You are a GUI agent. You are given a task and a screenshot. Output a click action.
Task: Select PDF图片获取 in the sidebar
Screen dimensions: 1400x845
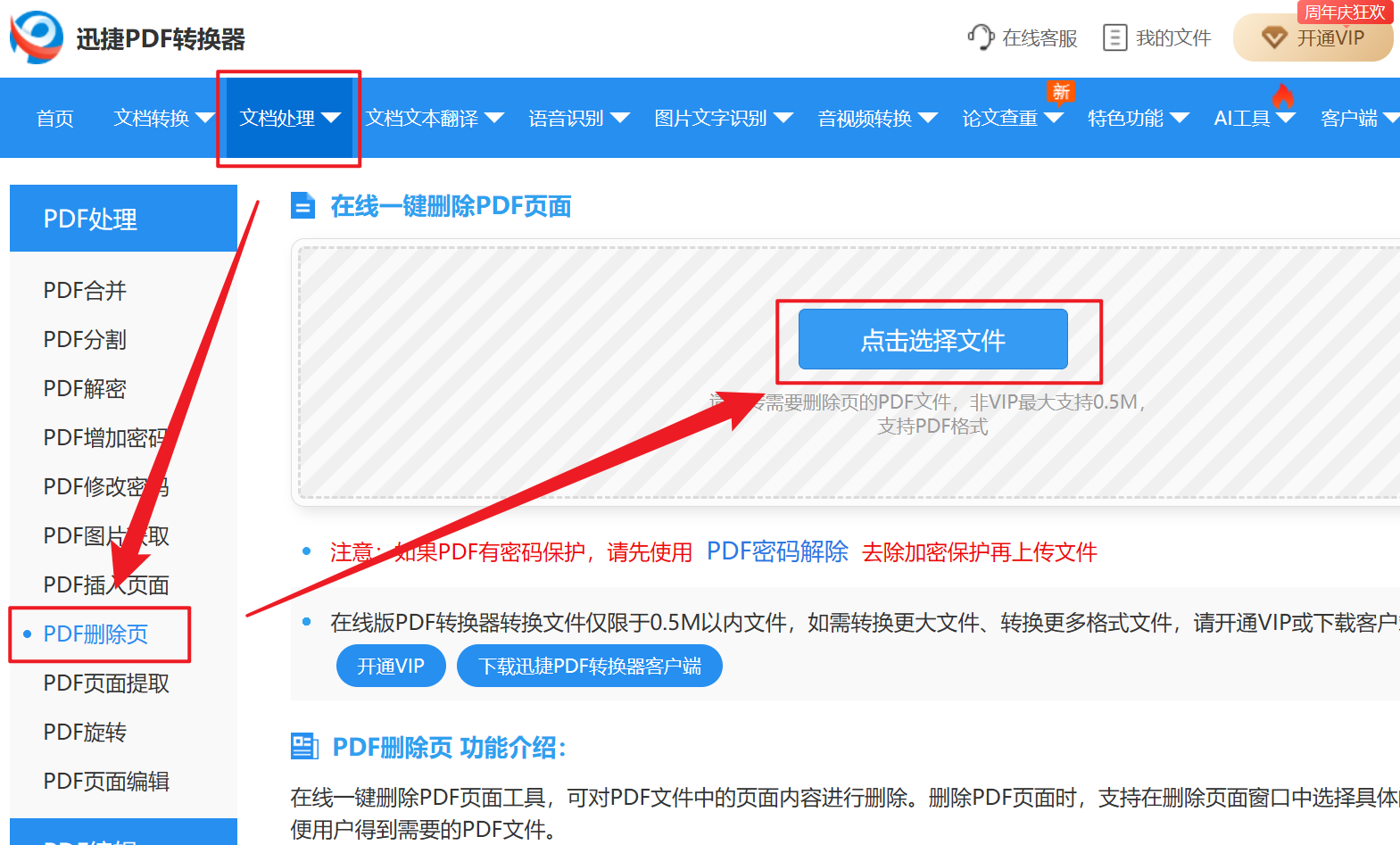tap(105, 535)
